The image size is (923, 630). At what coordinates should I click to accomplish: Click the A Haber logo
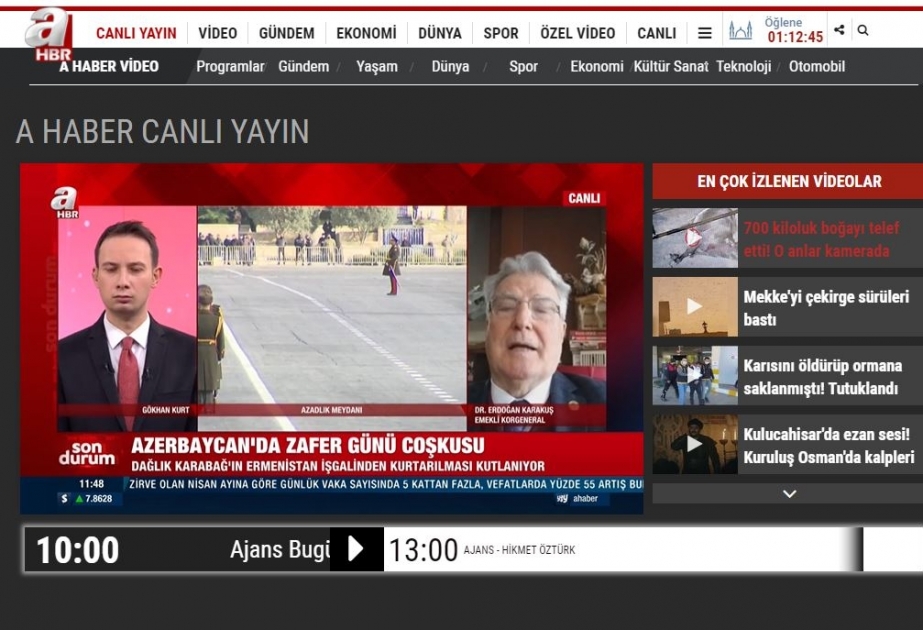coord(48,35)
